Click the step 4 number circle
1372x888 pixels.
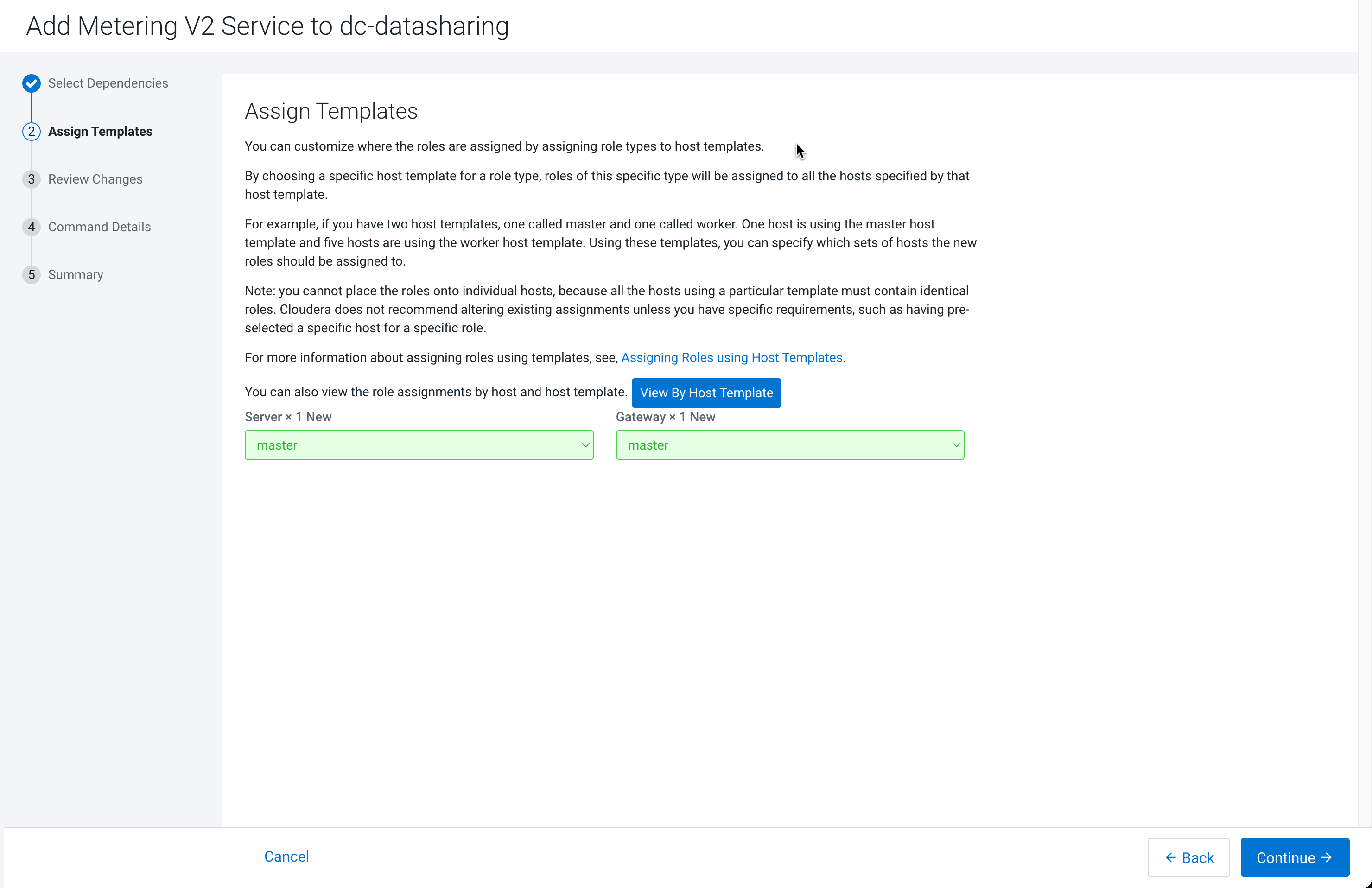(x=31, y=227)
